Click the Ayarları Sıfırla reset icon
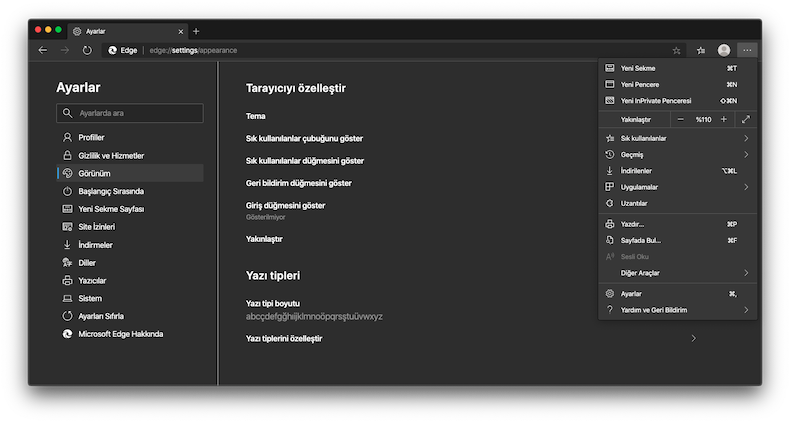Screen dimensions: 790x423 [67, 316]
